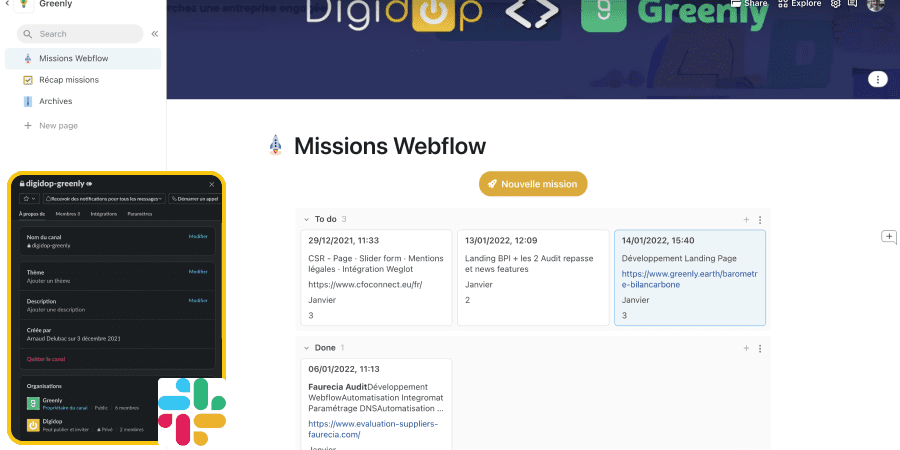
Task: Click Modifier next to Description
Action: click(x=198, y=300)
